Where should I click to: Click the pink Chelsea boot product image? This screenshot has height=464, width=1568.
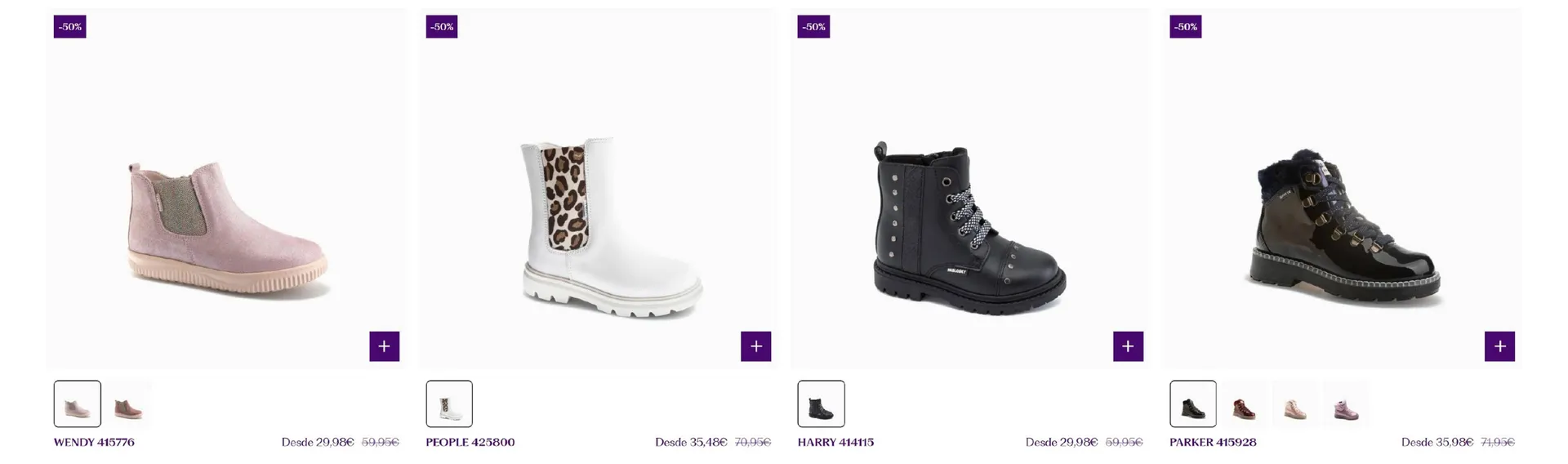(227, 229)
